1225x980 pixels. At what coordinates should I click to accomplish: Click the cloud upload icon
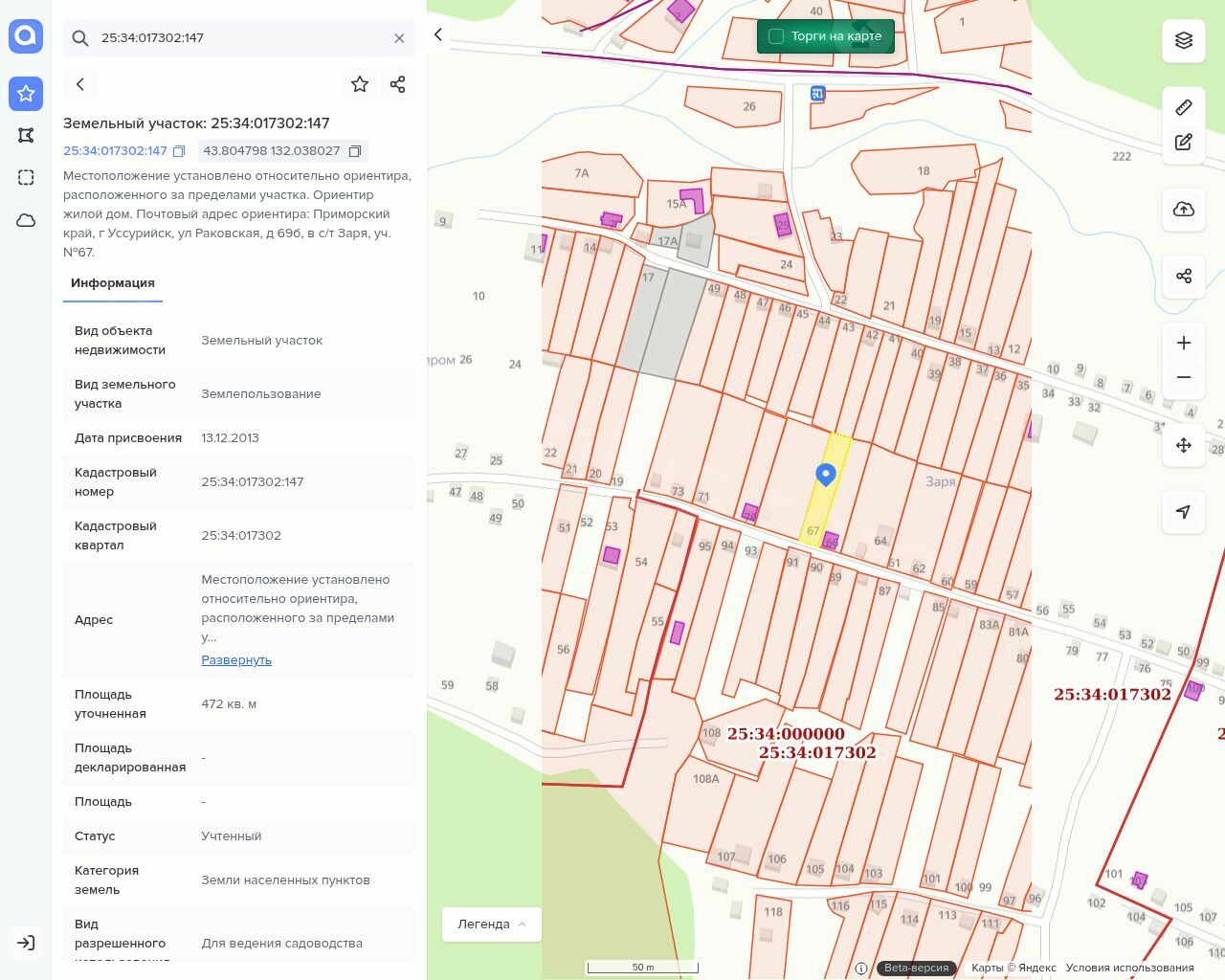coord(1184,210)
